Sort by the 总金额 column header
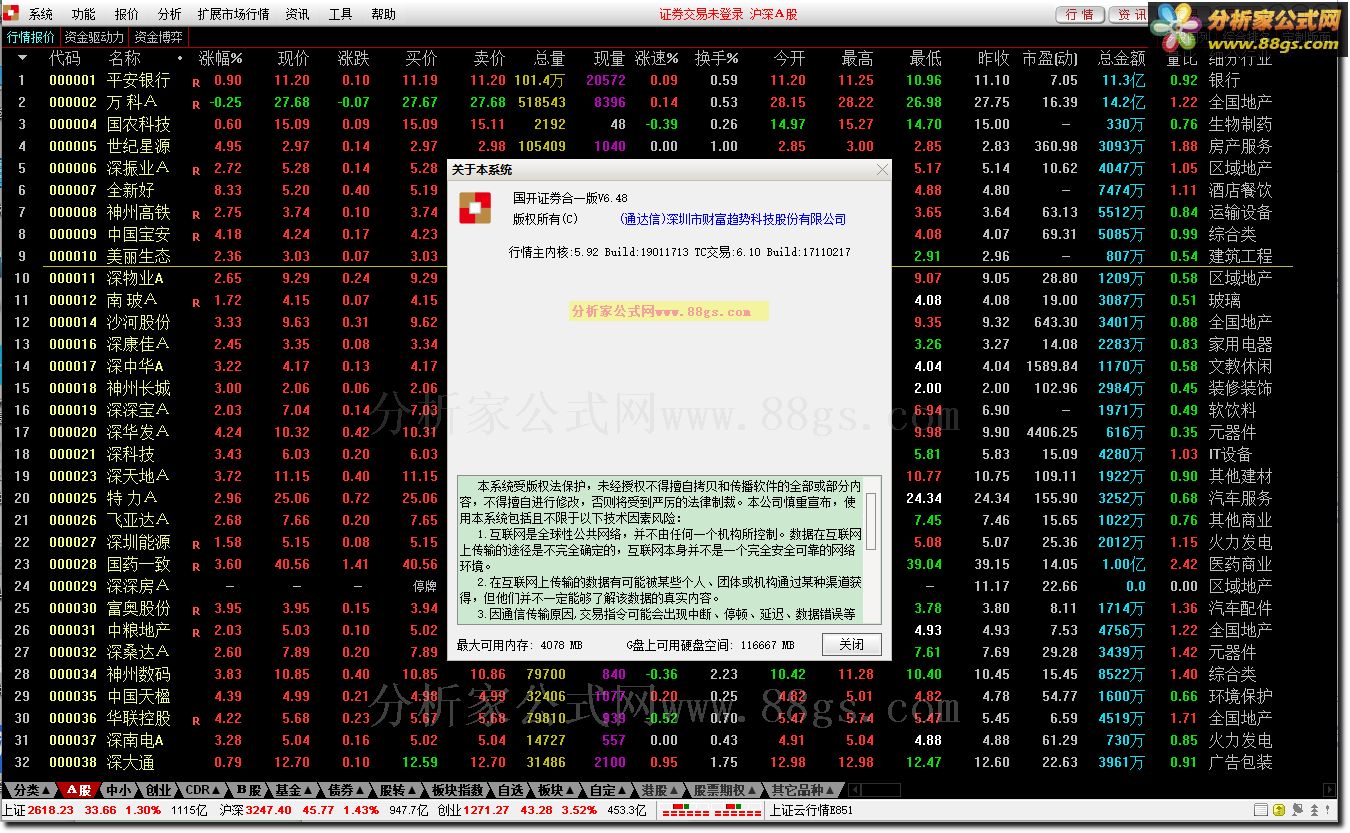The height and width of the screenshot is (833, 1350). (1121, 58)
